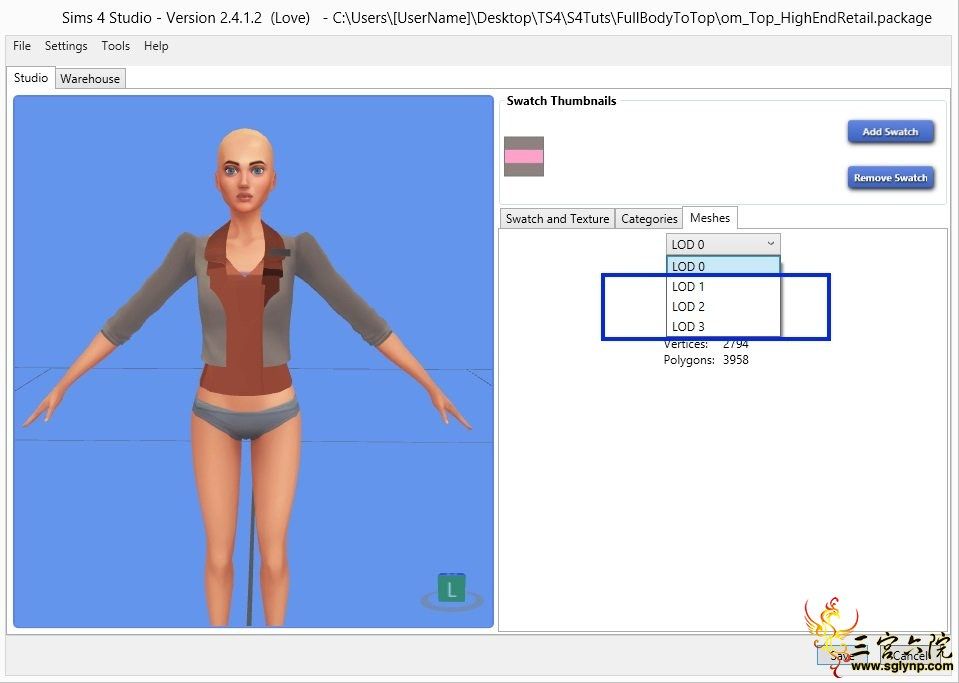Choose LOD 2 from the list
Viewport: 959px width, 683px height.
tap(723, 306)
